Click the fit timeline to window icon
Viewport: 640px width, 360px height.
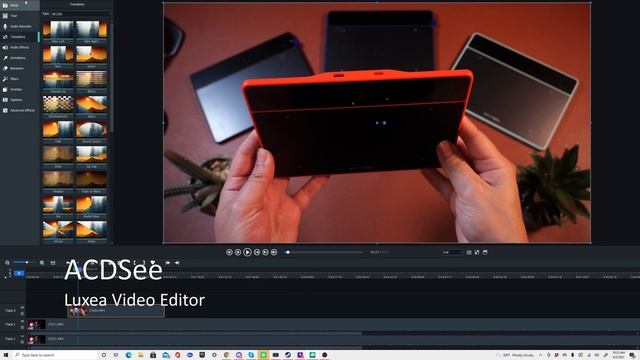pos(53,263)
